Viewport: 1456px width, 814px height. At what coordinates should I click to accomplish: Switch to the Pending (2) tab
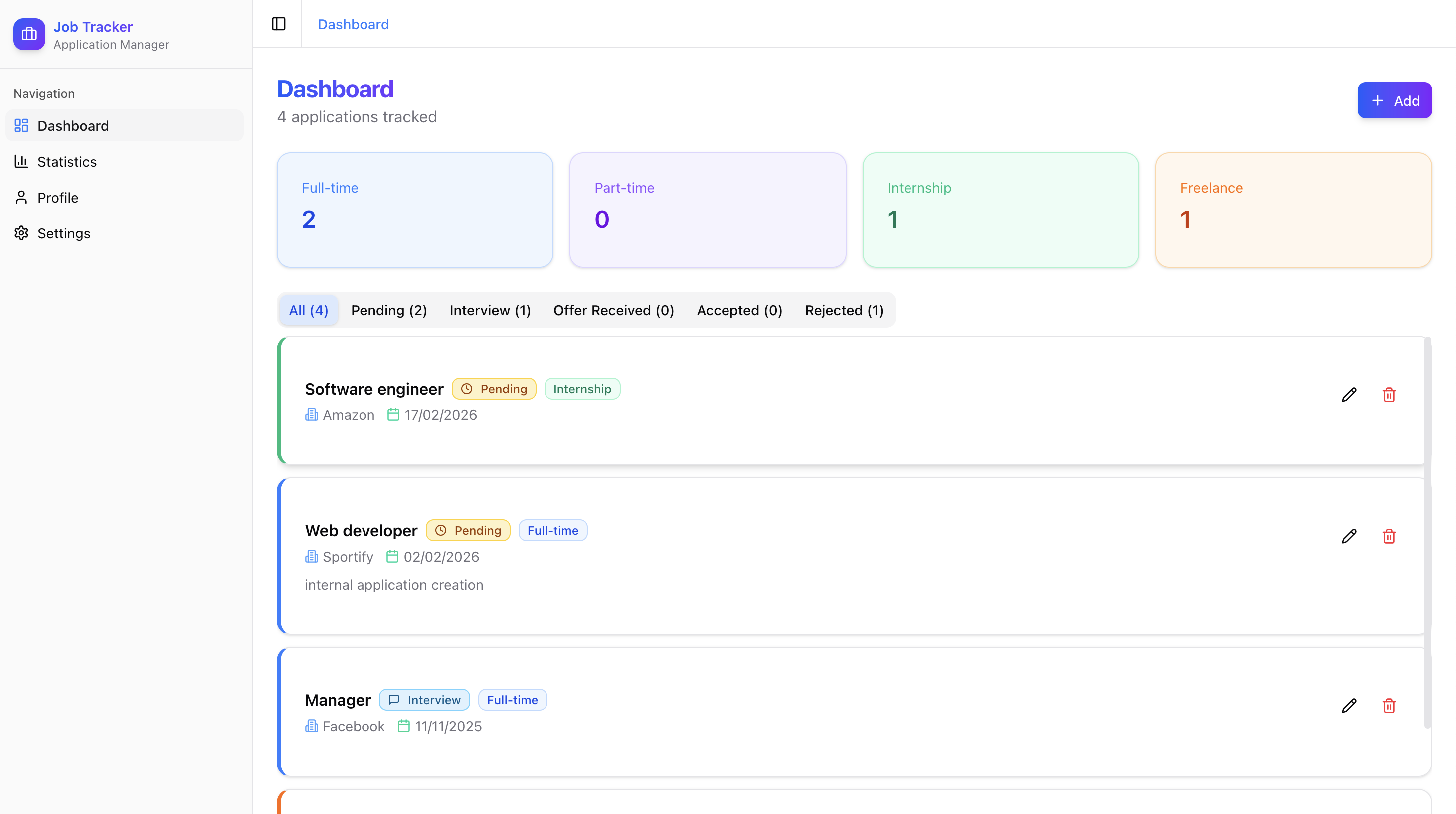[x=389, y=310]
